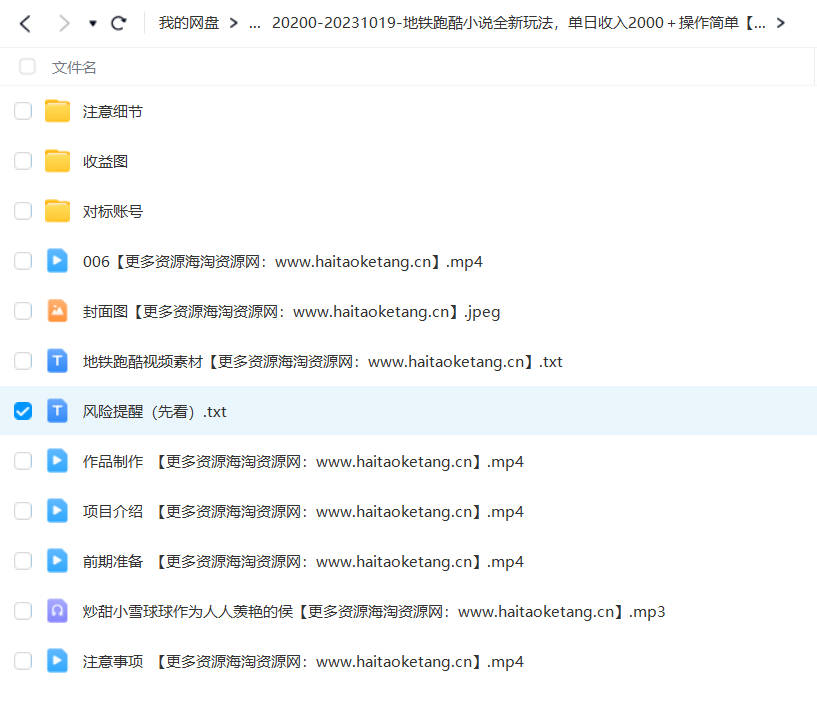Click the 对标账号 folder icon
Viewport: 817px width, 703px height.
(57, 211)
